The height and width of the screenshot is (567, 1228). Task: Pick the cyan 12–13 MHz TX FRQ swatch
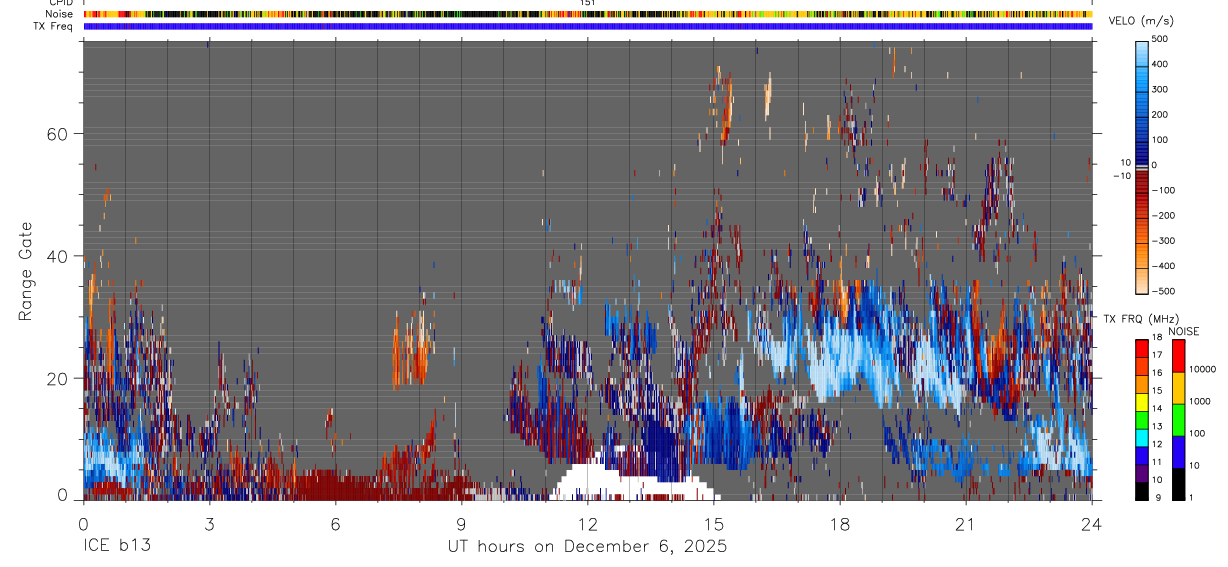(1142, 438)
